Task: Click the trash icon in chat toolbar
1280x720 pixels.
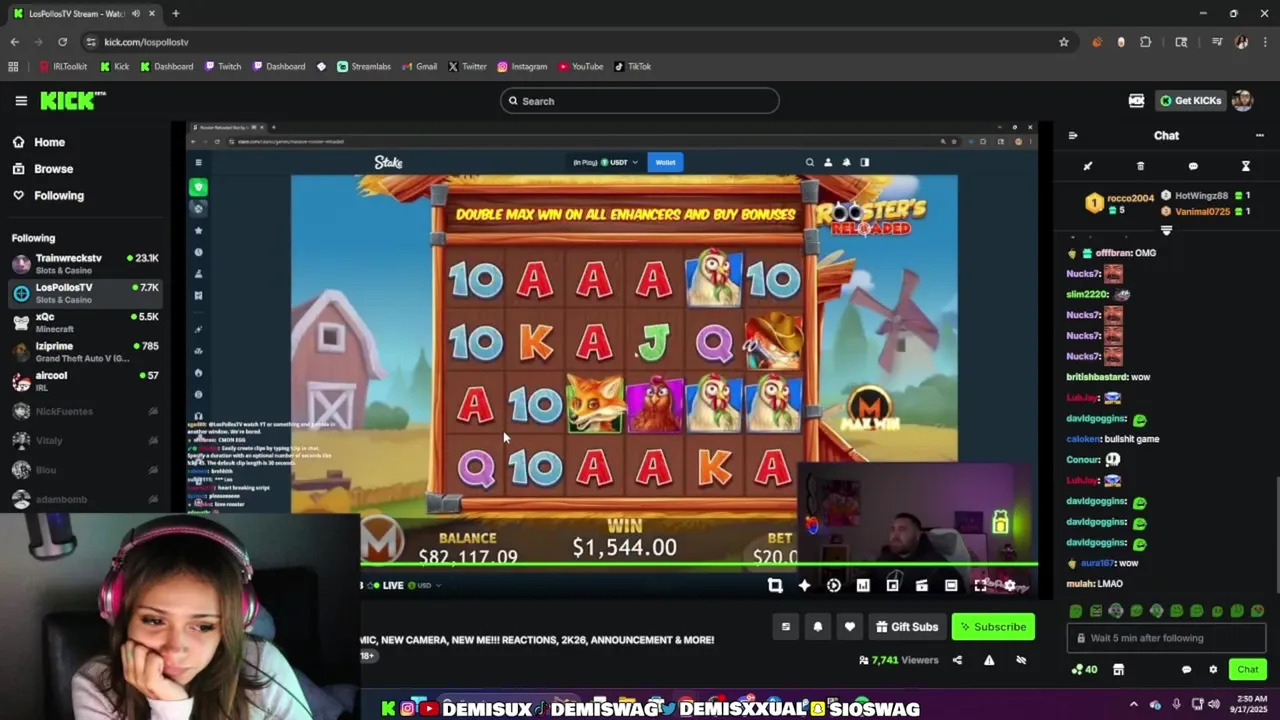Action: pos(1140,166)
